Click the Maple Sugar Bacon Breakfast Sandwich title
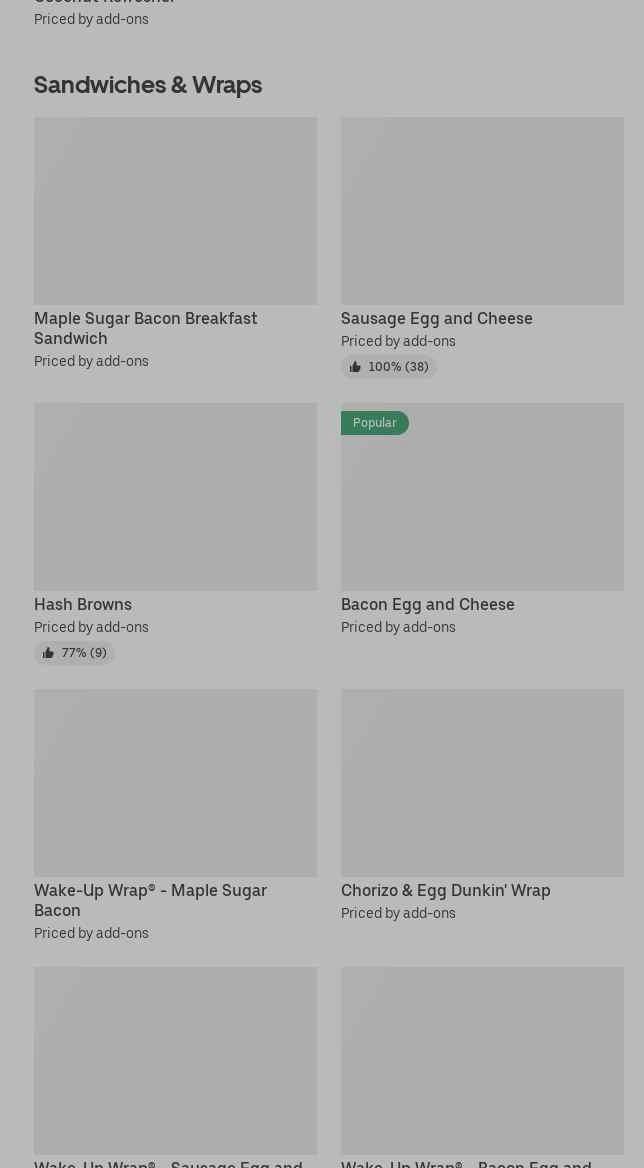644x1168 pixels. pos(145,328)
